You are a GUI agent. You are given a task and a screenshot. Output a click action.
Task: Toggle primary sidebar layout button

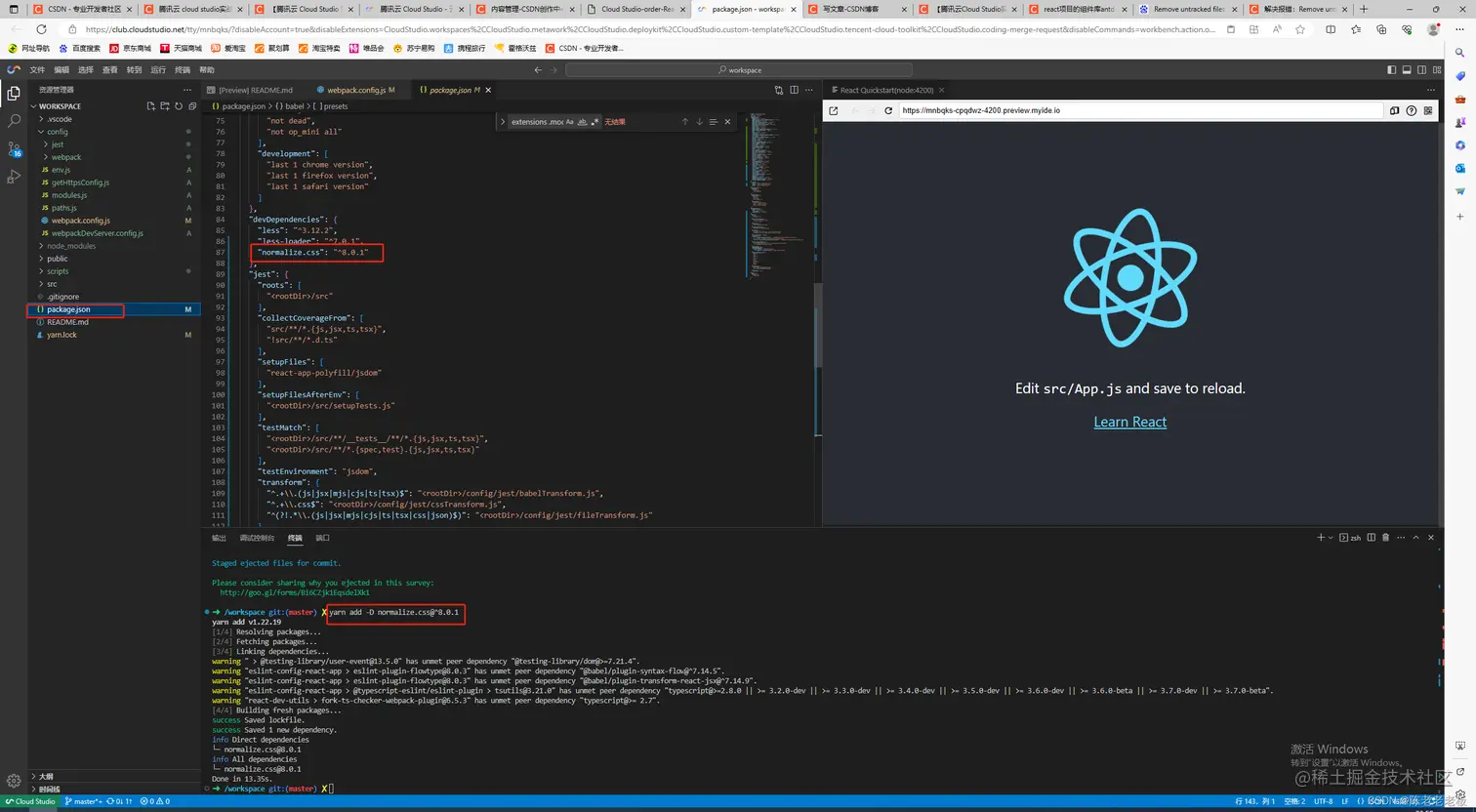click(1392, 70)
